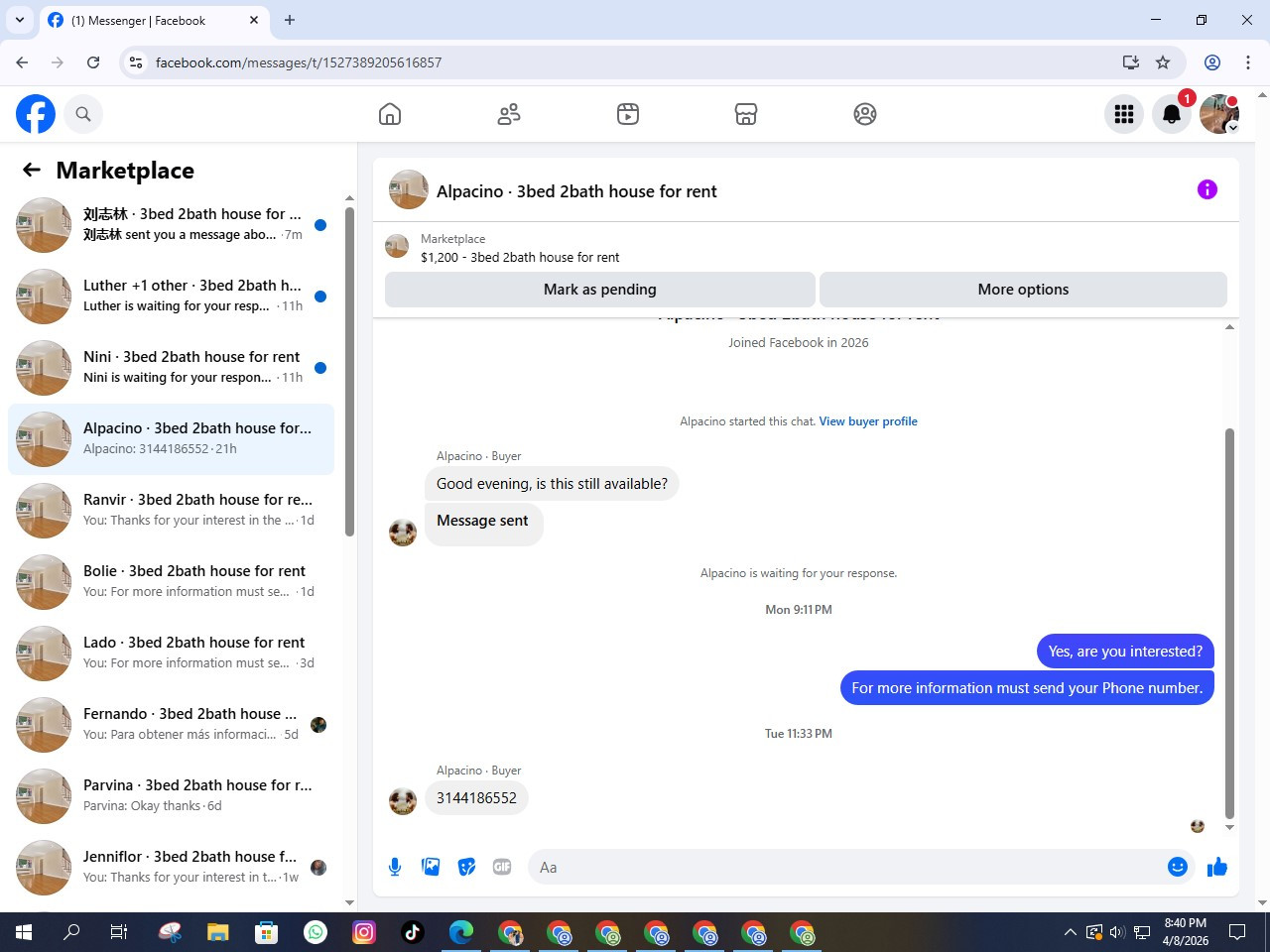
Task: Show hidden system tray icons chevron
Action: (1070, 932)
